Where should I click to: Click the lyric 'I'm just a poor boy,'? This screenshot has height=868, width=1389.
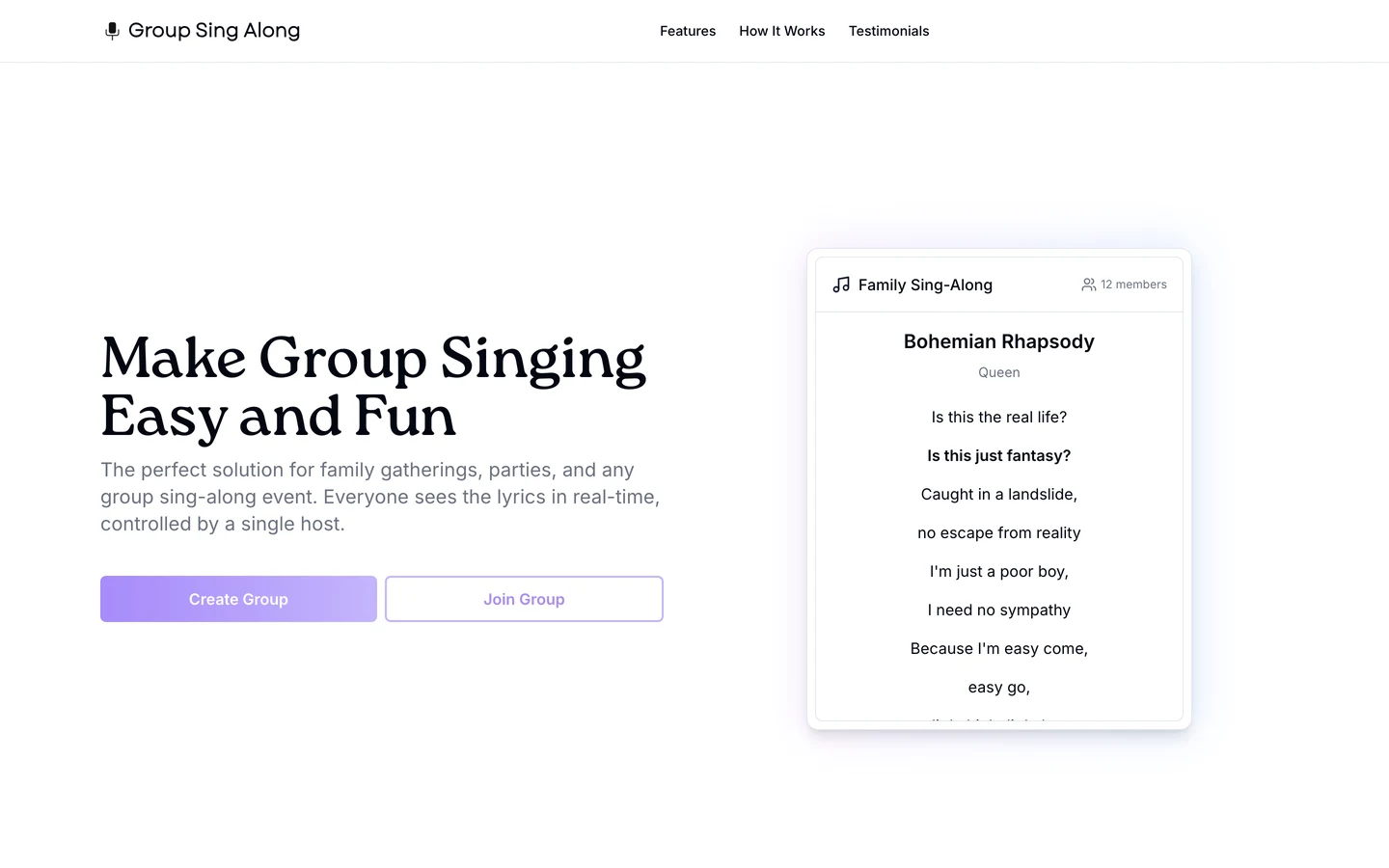(999, 571)
